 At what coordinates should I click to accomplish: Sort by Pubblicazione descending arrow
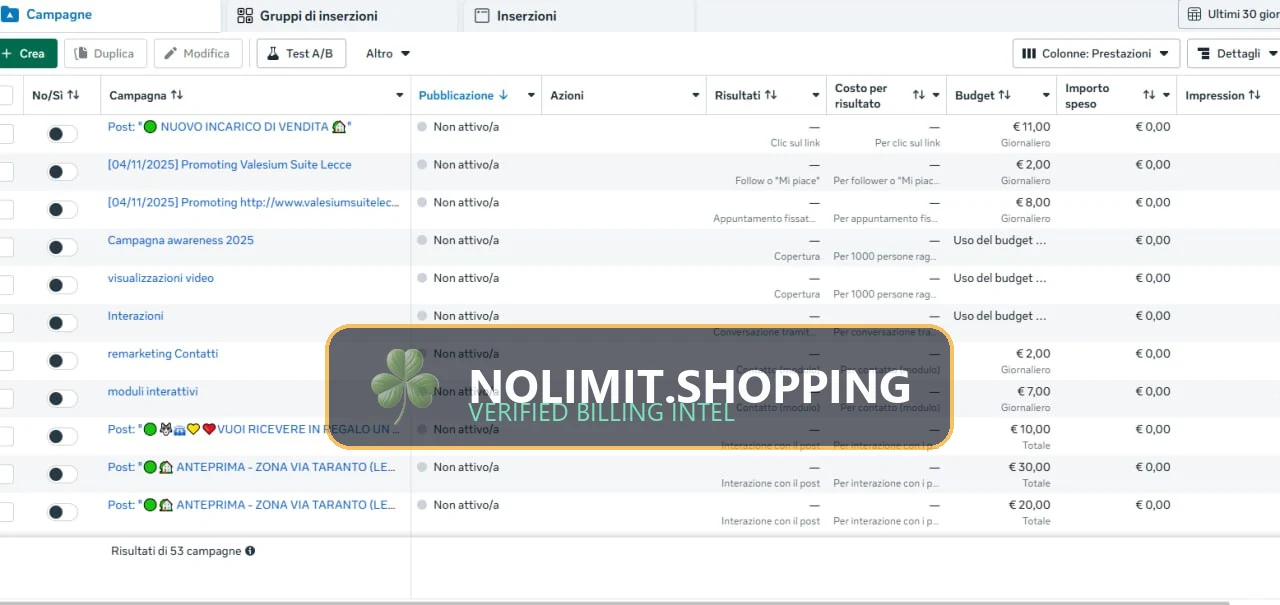(503, 95)
